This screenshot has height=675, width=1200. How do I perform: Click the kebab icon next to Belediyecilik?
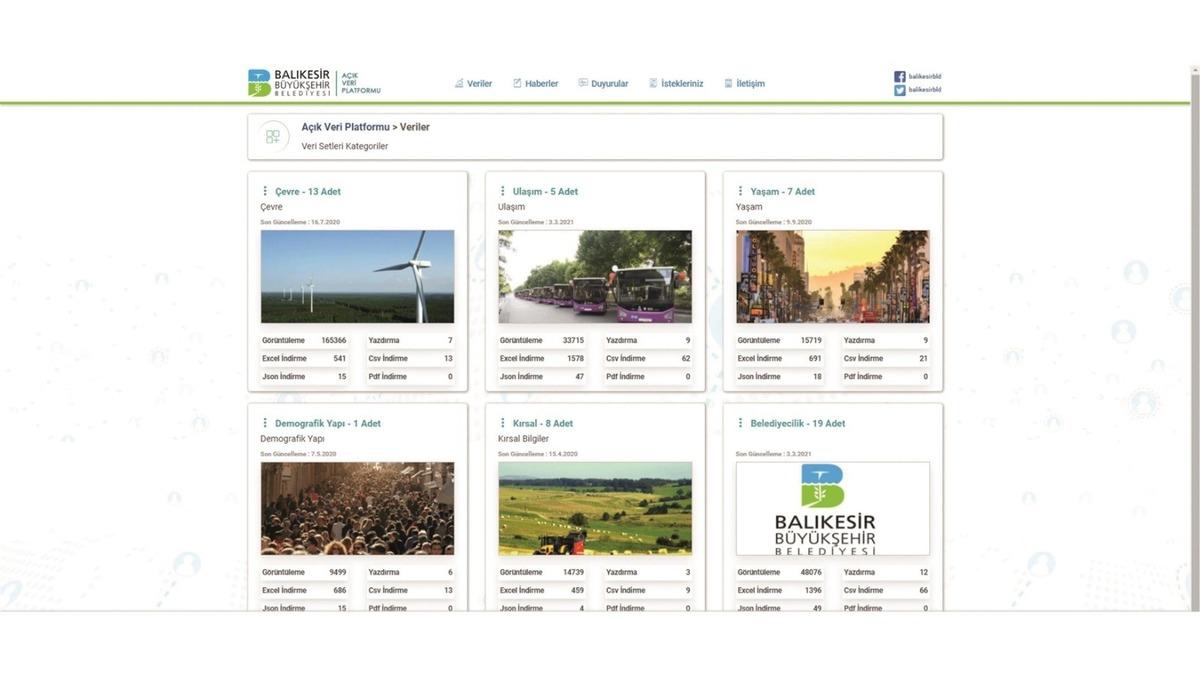740,423
